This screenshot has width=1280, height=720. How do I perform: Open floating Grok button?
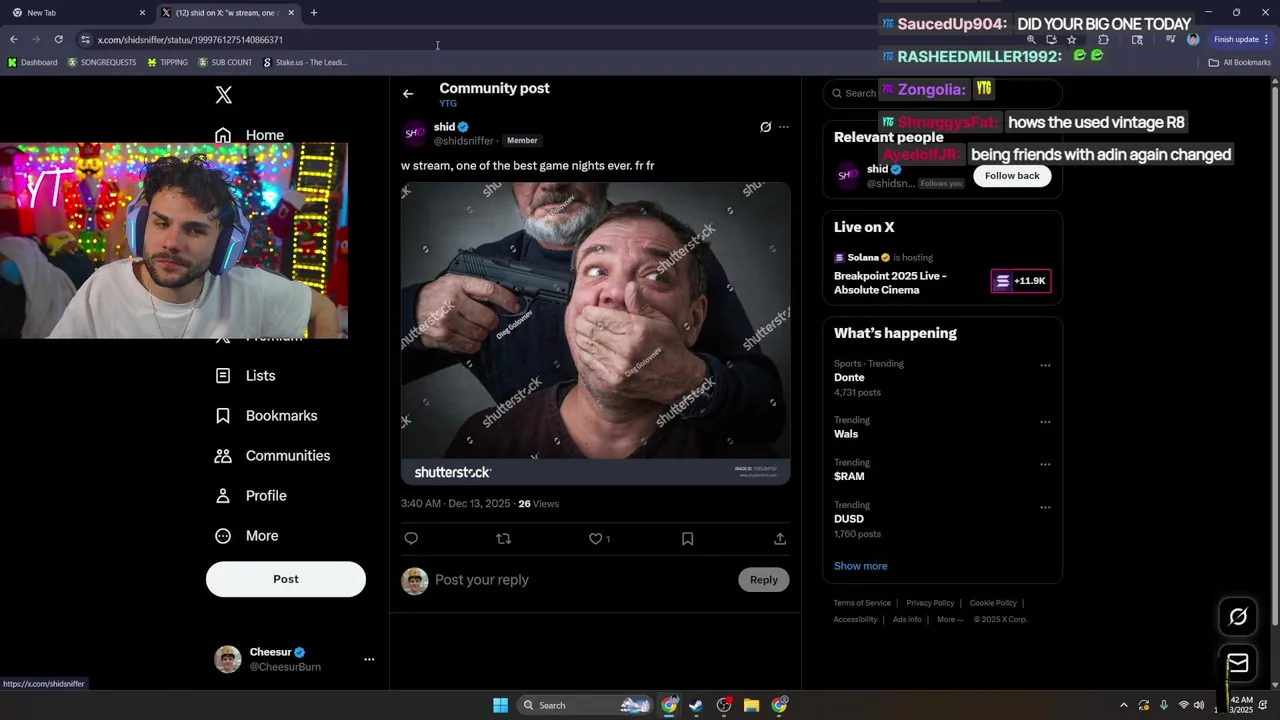coord(1238,617)
